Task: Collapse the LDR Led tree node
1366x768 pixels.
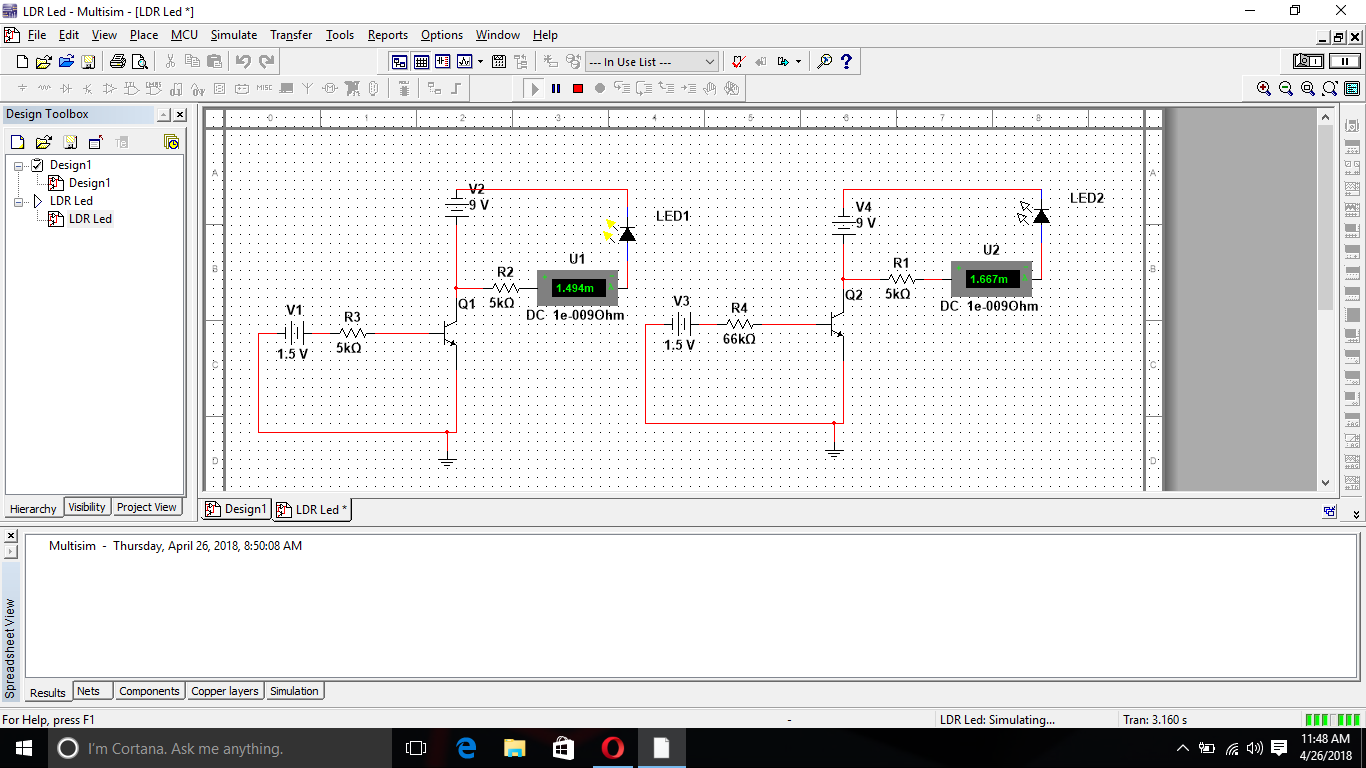Action: click(19, 201)
